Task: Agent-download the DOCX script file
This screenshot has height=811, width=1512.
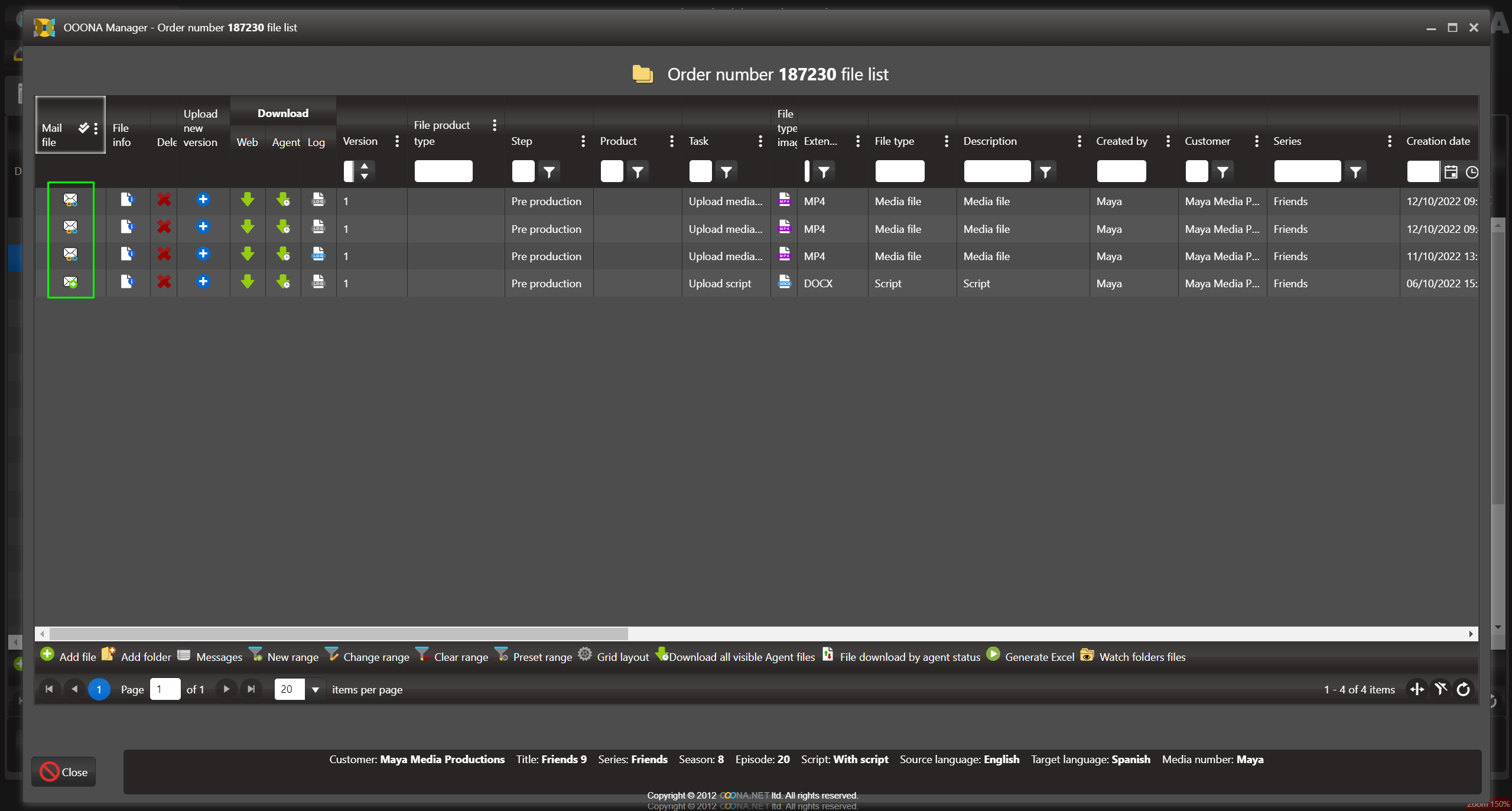Action: point(284,282)
